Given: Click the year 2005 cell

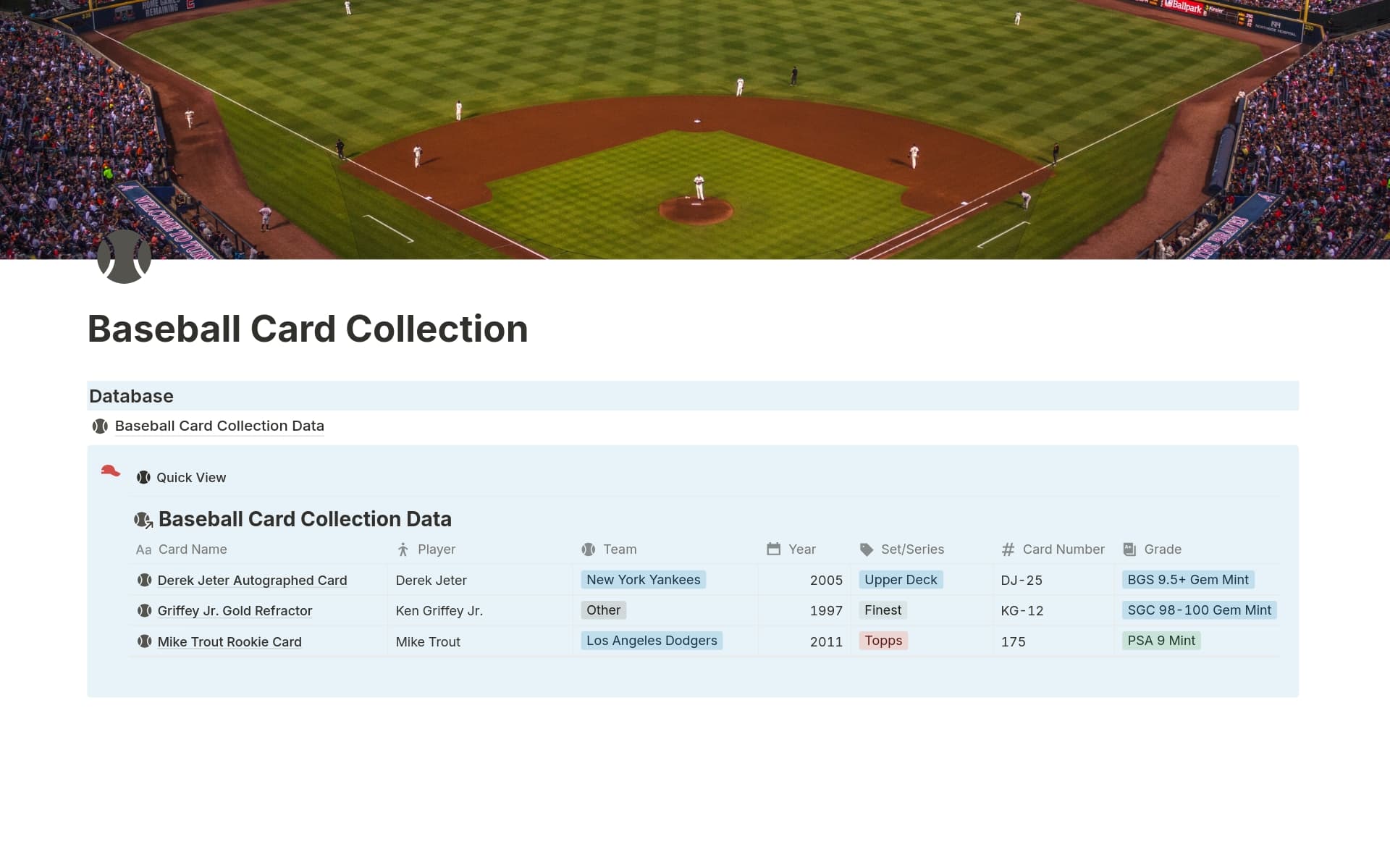Looking at the screenshot, I should coord(804,581).
